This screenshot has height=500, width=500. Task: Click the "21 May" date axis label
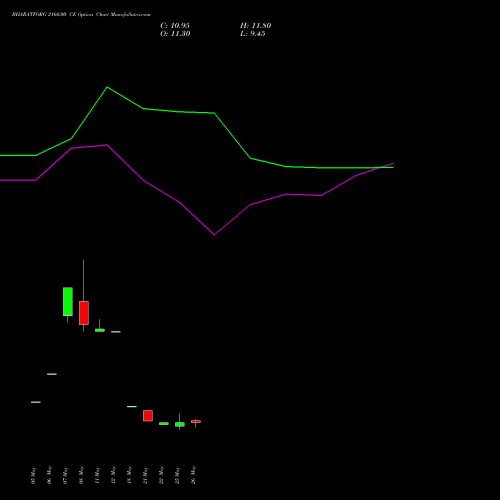tap(145, 476)
